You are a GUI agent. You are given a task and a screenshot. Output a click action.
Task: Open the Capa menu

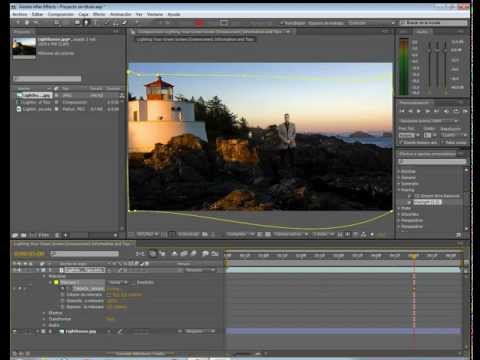tap(83, 14)
